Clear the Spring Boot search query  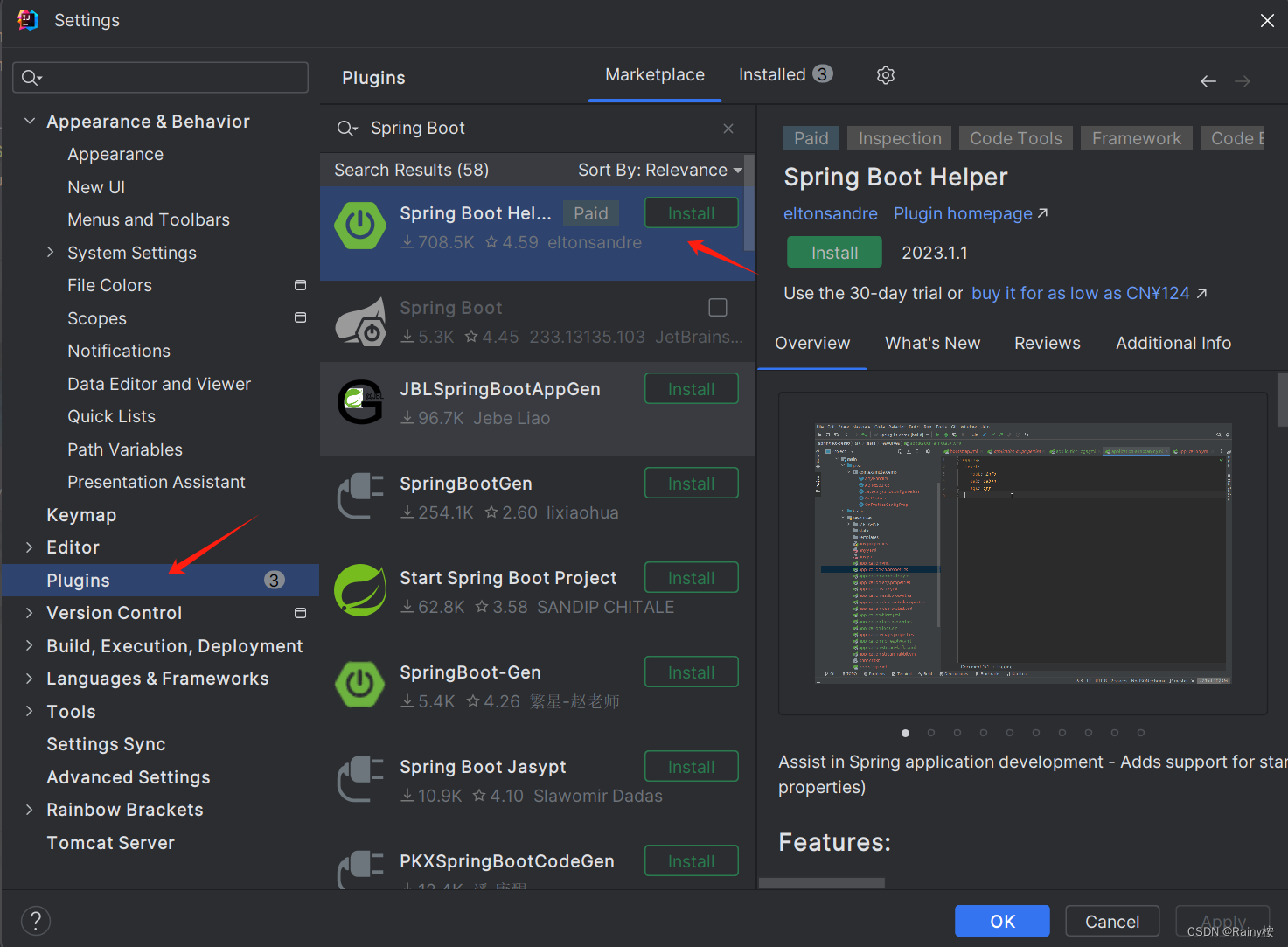click(728, 128)
